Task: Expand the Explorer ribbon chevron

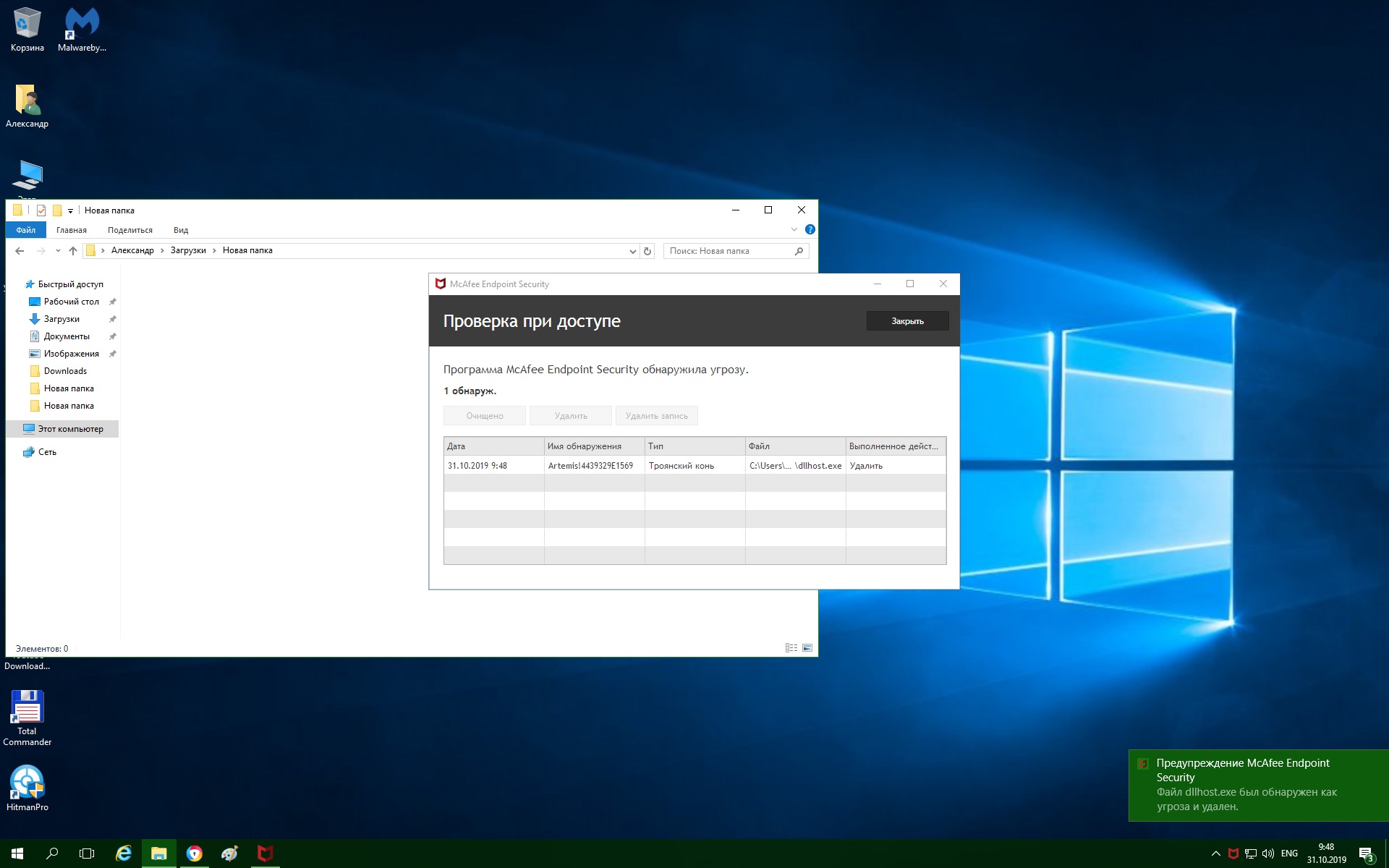Action: tap(794, 229)
